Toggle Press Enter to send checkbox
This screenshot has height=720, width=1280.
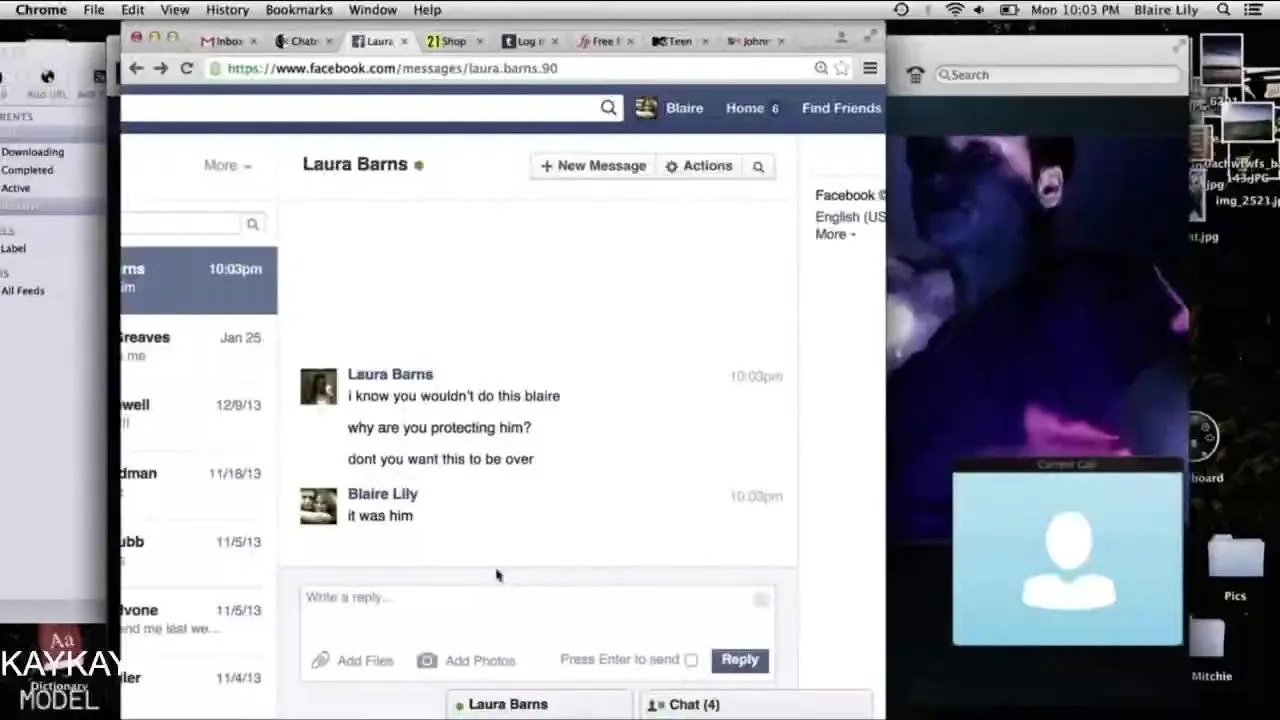point(691,660)
